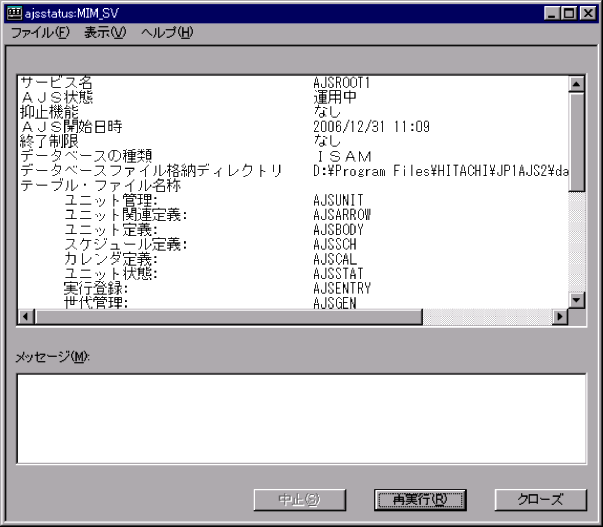Click the ajsstatus title bar app icon
603x527 pixels.
[x=15, y=13]
